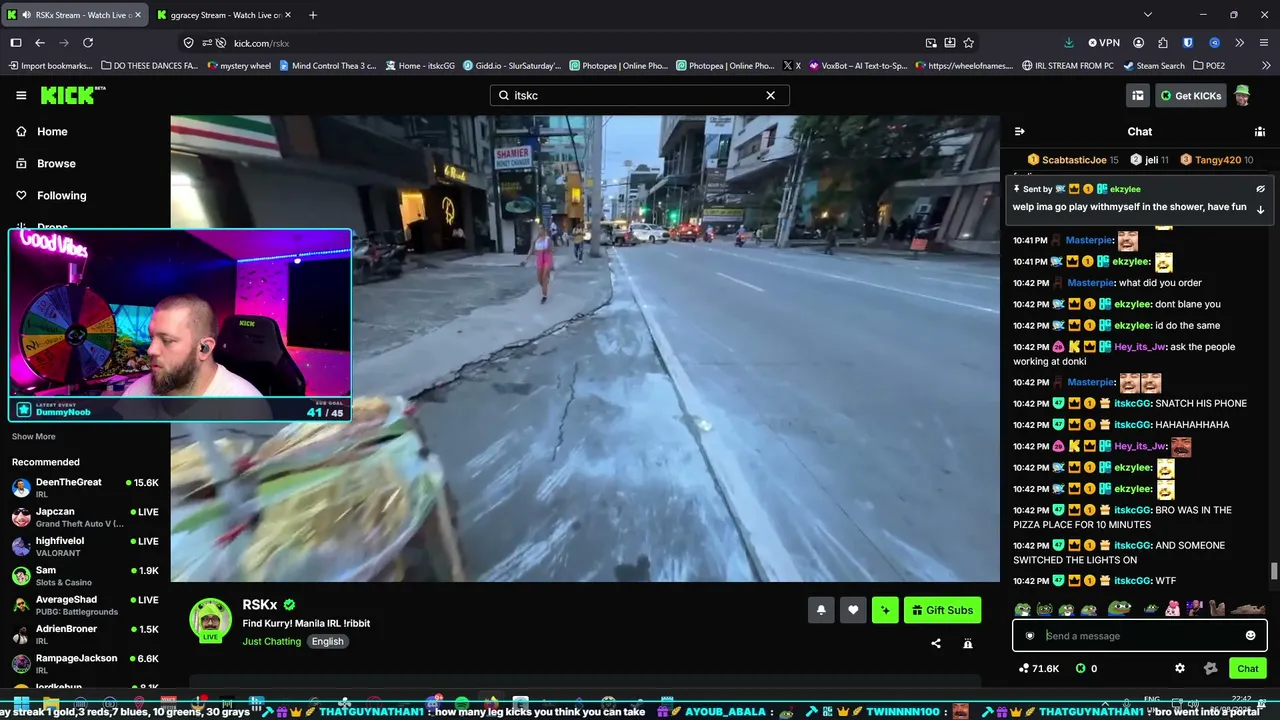
Task: Open the Just Chatting category link
Action: coord(271,641)
